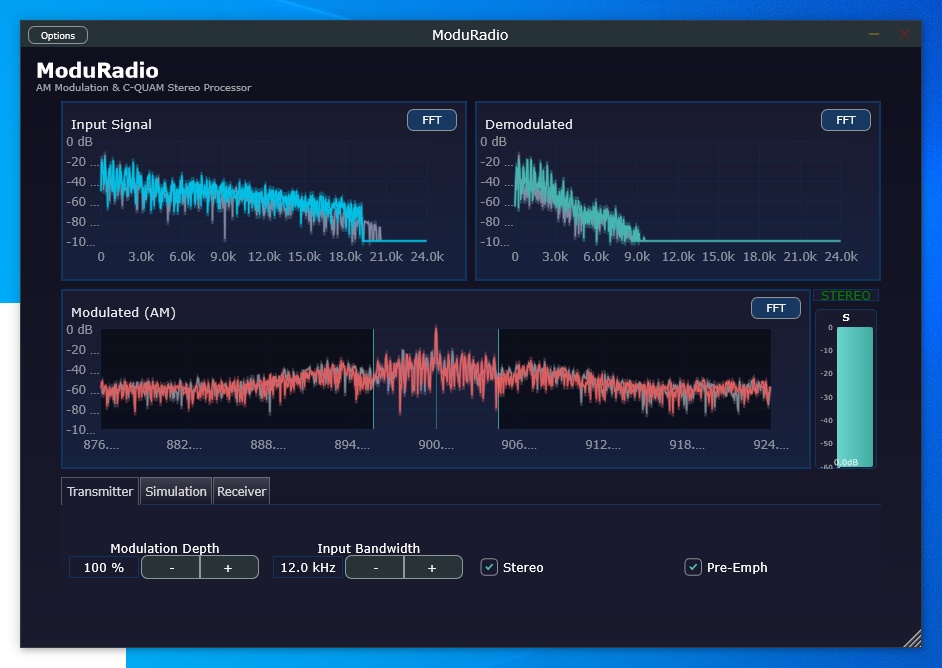Toggle FFT on Modulated (AM) graph
942x668 pixels.
776,308
